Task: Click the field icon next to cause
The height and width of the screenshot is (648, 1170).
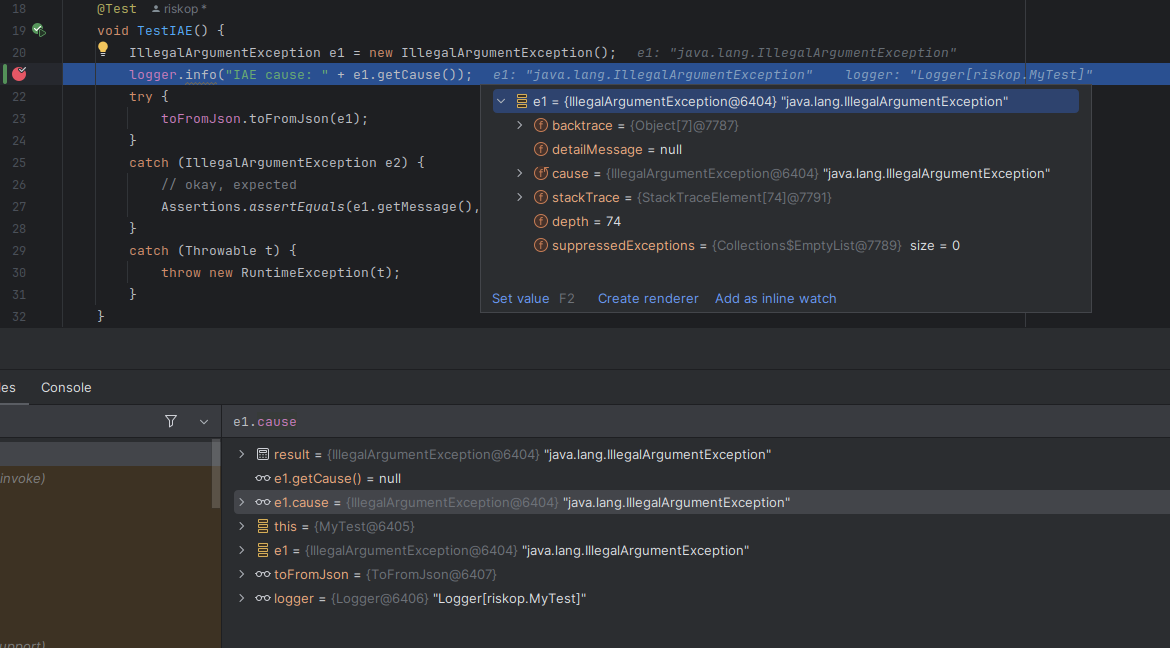Action: tap(541, 173)
